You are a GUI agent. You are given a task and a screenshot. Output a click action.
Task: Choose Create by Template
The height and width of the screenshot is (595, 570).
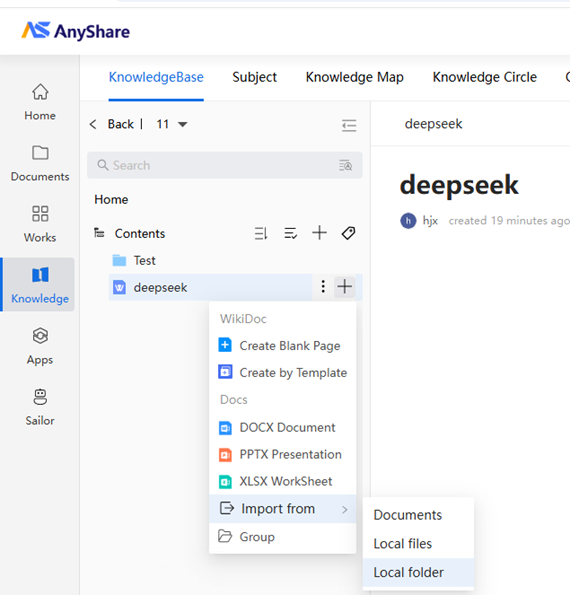pyautogui.click(x=282, y=373)
